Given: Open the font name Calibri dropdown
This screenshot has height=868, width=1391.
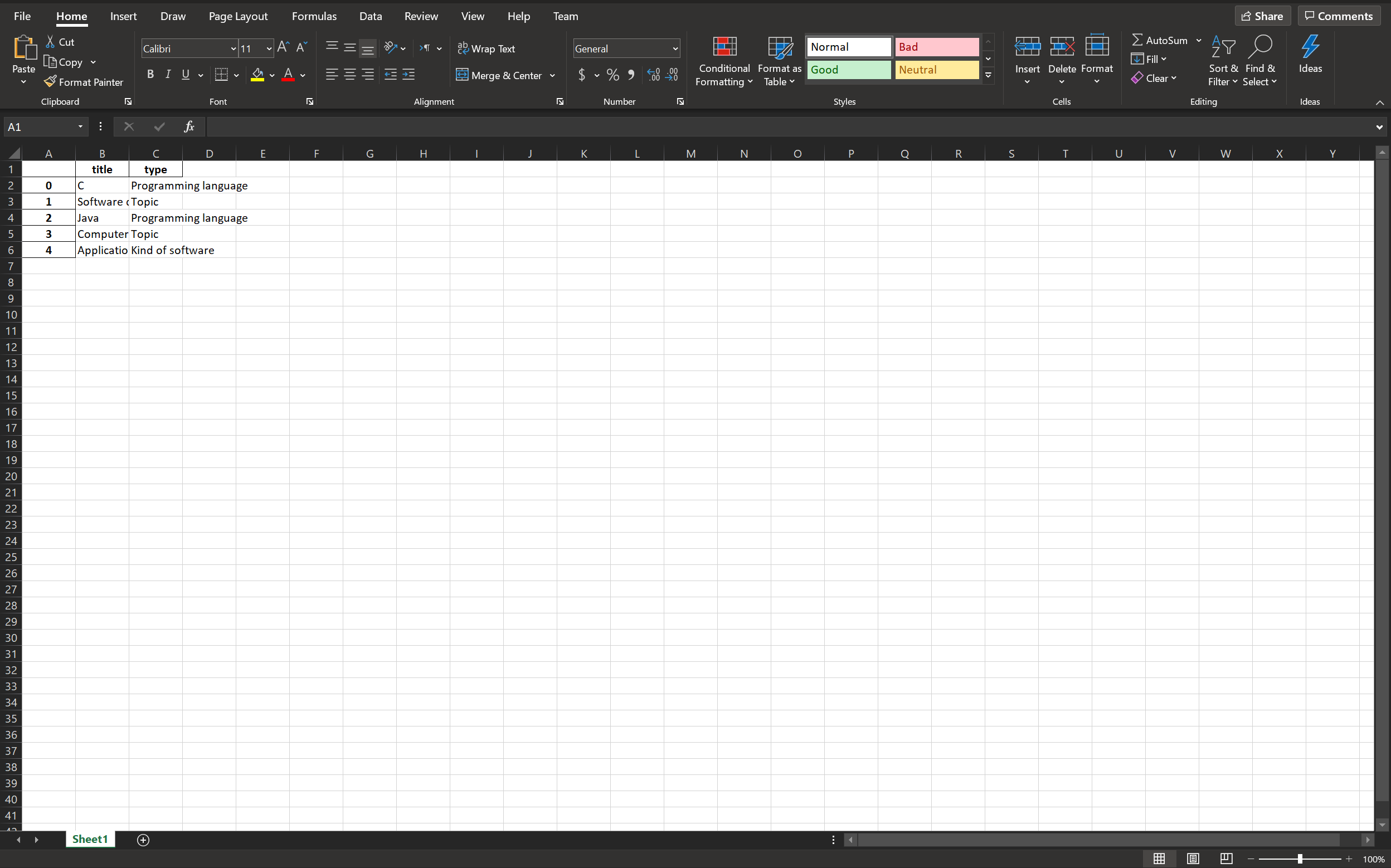Looking at the screenshot, I should point(233,49).
